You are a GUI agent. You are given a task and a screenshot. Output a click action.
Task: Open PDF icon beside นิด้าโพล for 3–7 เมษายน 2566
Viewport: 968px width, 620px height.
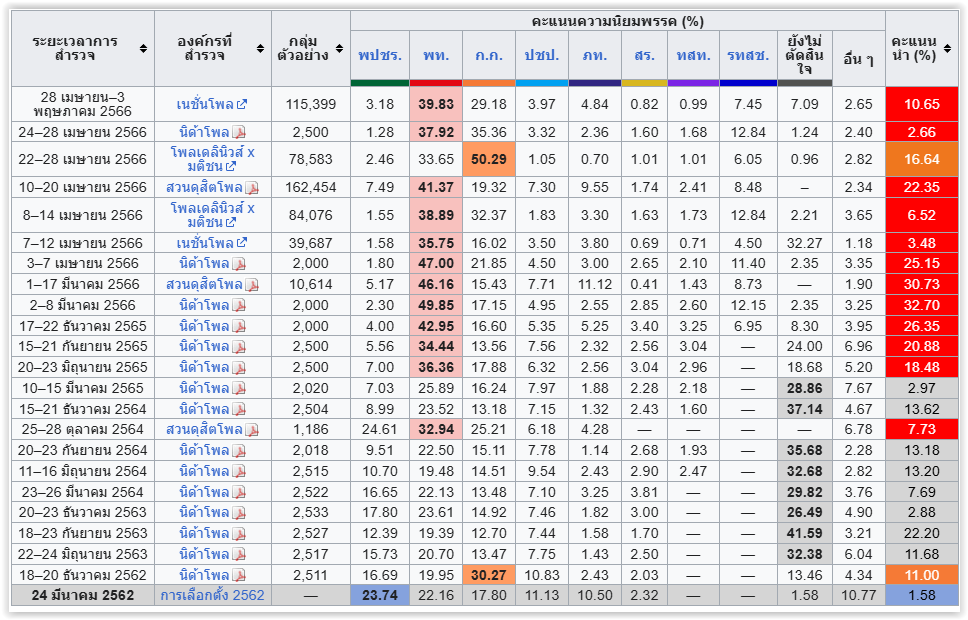[x=240, y=264]
